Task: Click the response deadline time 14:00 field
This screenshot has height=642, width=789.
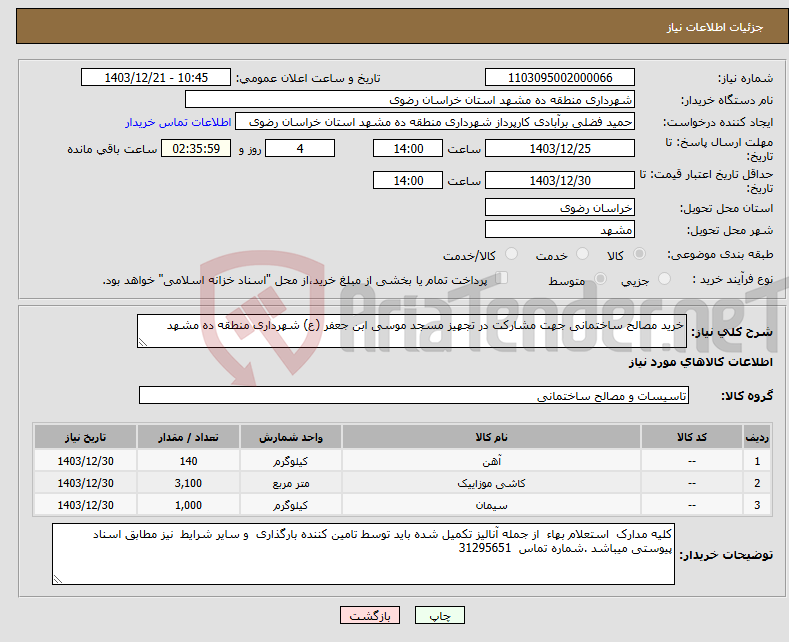Action: pyautogui.click(x=408, y=148)
